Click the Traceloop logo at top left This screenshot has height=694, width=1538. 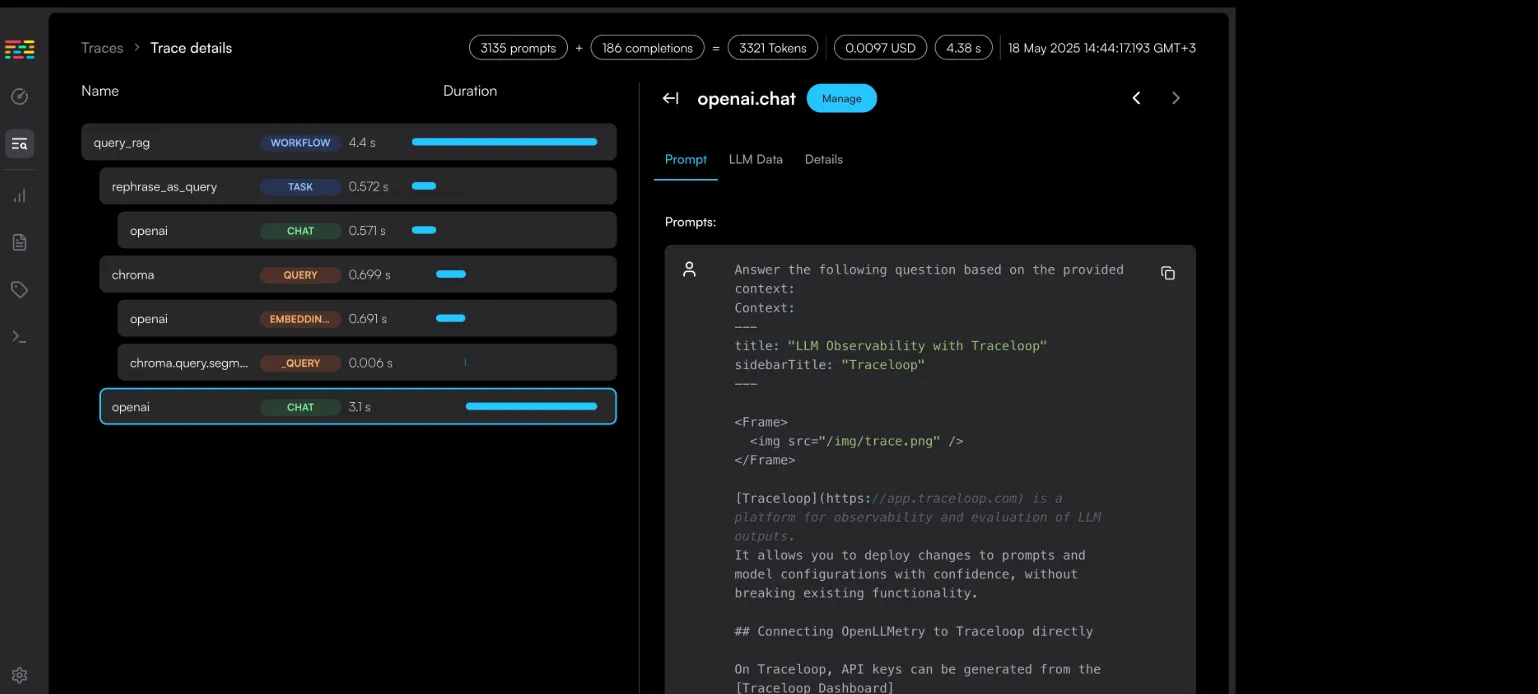click(20, 47)
